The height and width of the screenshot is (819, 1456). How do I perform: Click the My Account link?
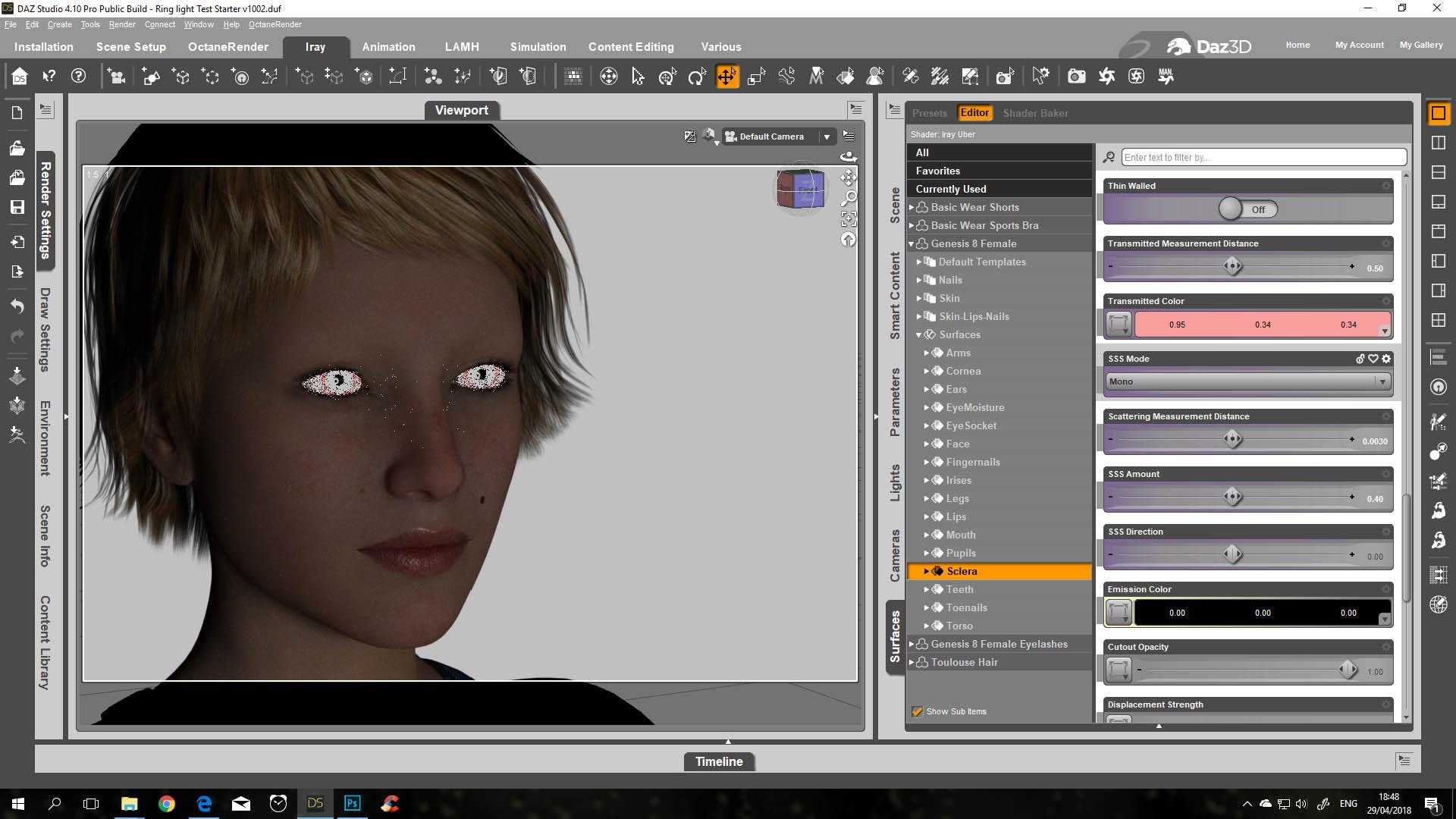(1359, 45)
